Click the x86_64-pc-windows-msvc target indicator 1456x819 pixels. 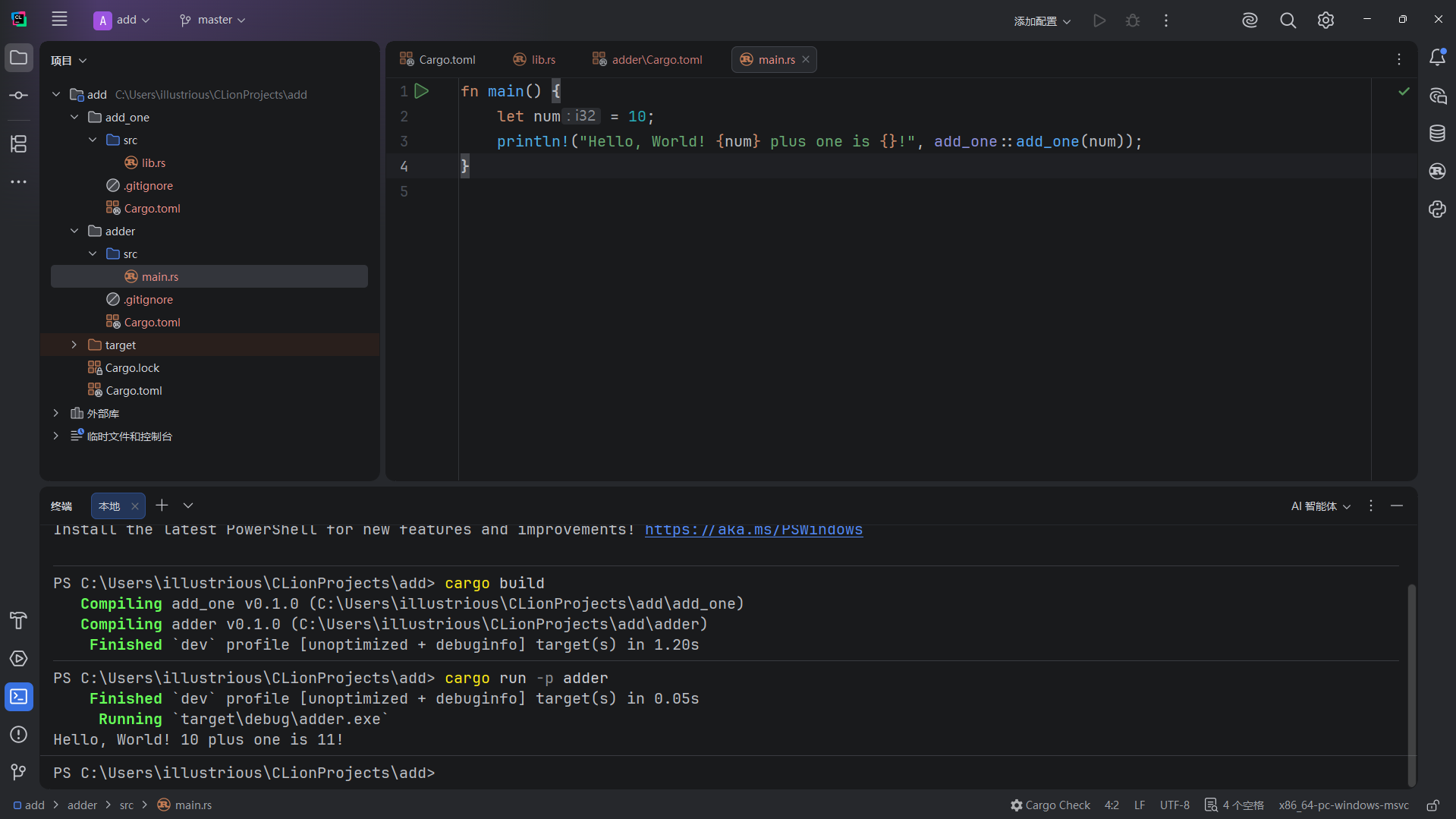(x=1344, y=805)
